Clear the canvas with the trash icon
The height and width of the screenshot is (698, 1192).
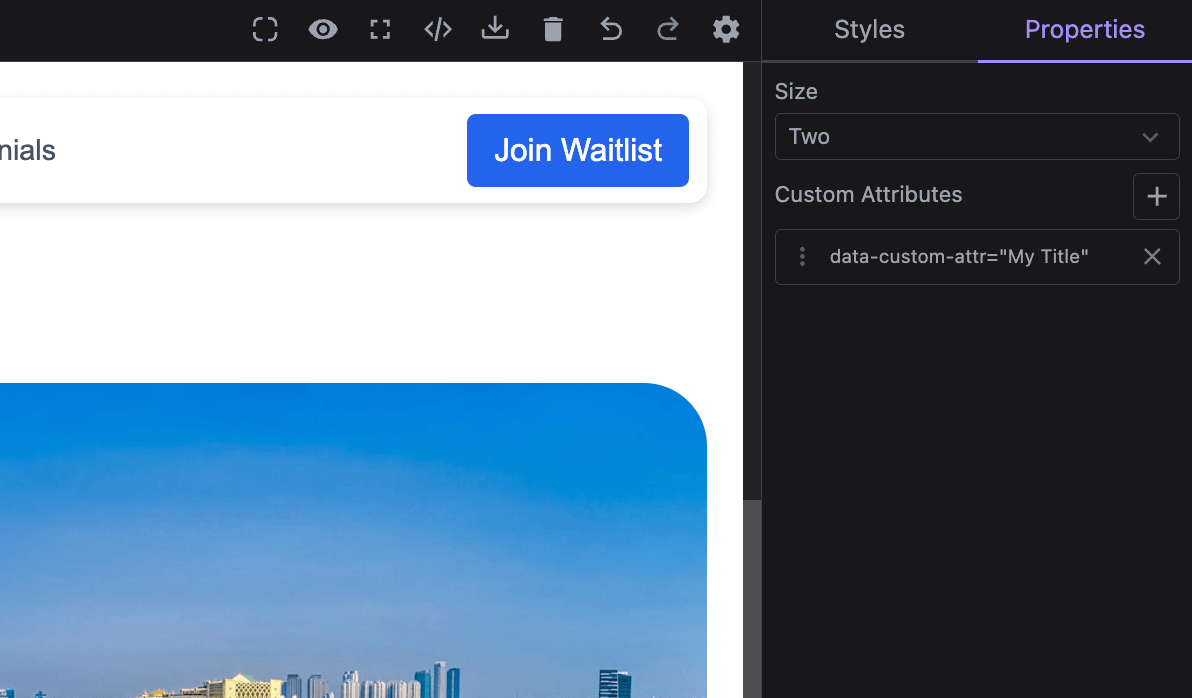553,30
